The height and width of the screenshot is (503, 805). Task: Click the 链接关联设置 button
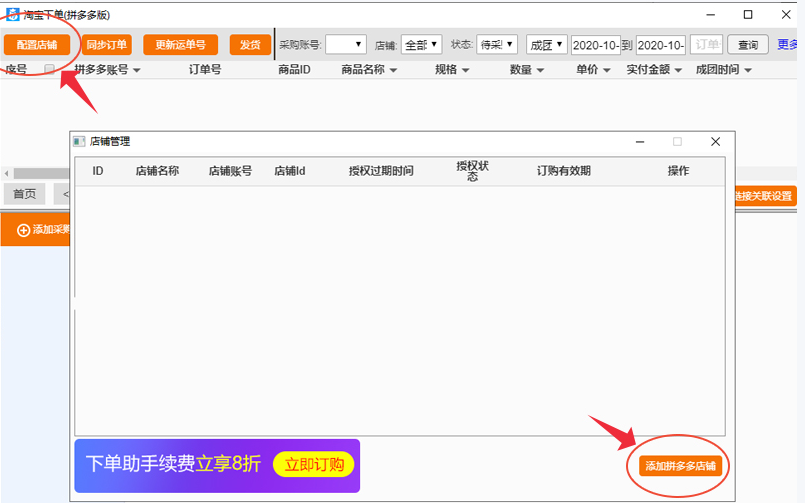pos(766,196)
